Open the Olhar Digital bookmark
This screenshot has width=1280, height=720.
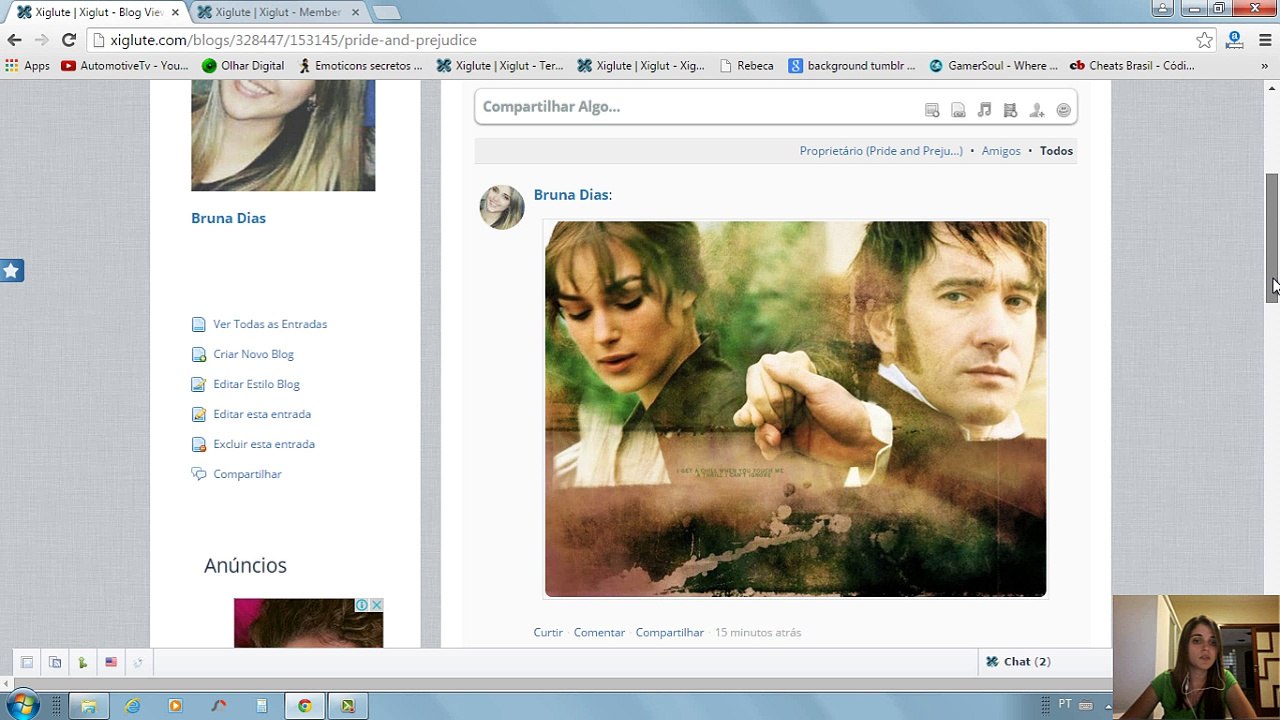click(243, 65)
